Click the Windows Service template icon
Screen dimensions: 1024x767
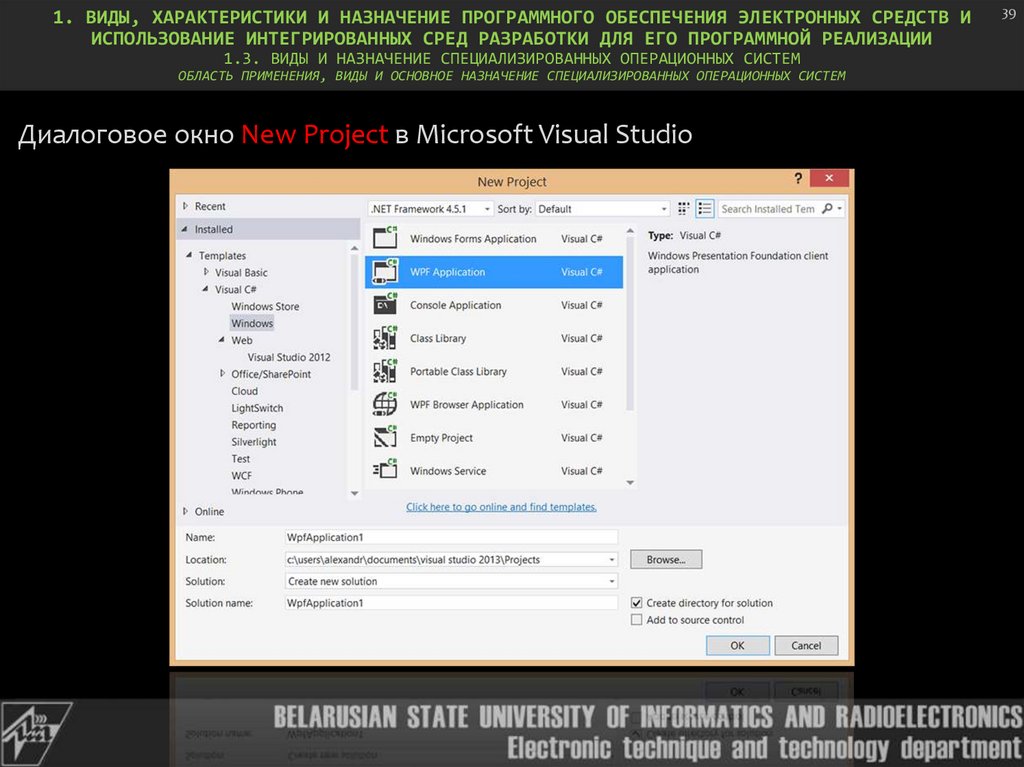(385, 470)
